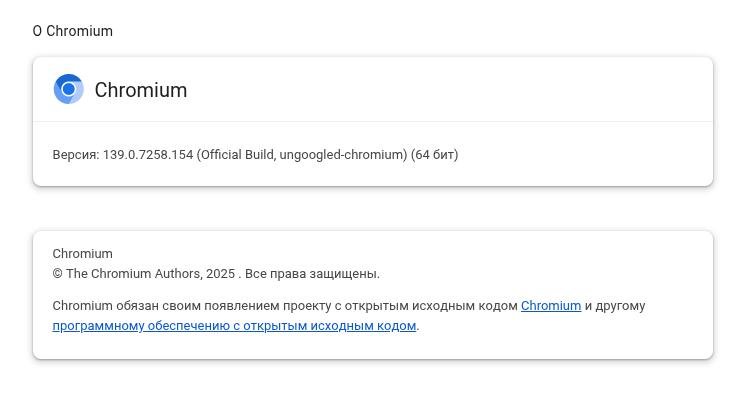Click the "© The Chromium Authors" copyright text
The width and height of the screenshot is (748, 399).
click(127, 273)
